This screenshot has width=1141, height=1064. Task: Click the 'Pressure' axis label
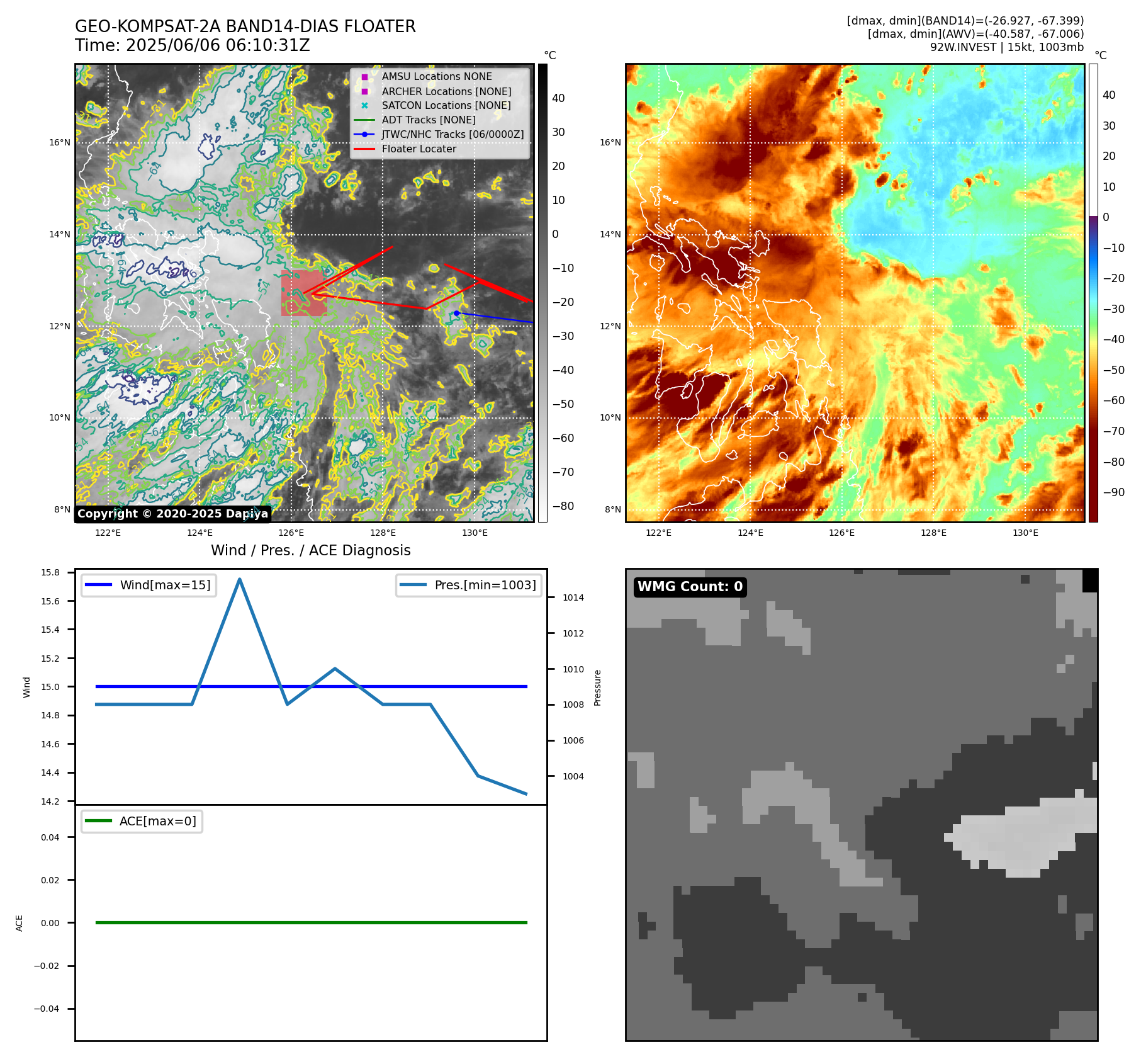tap(598, 688)
